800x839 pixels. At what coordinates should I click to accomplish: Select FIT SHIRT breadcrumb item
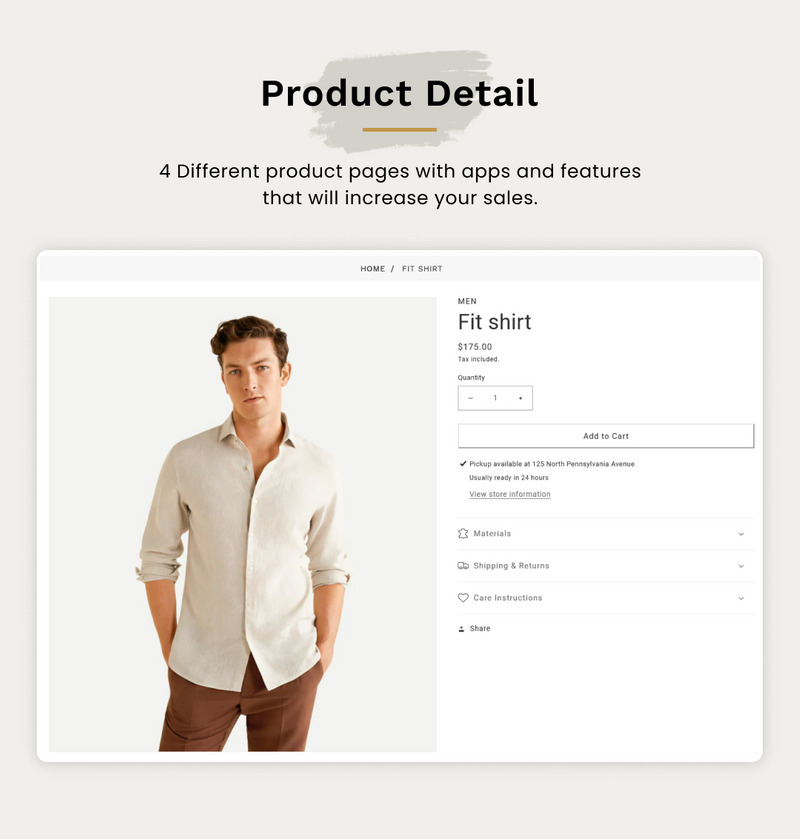(422, 269)
